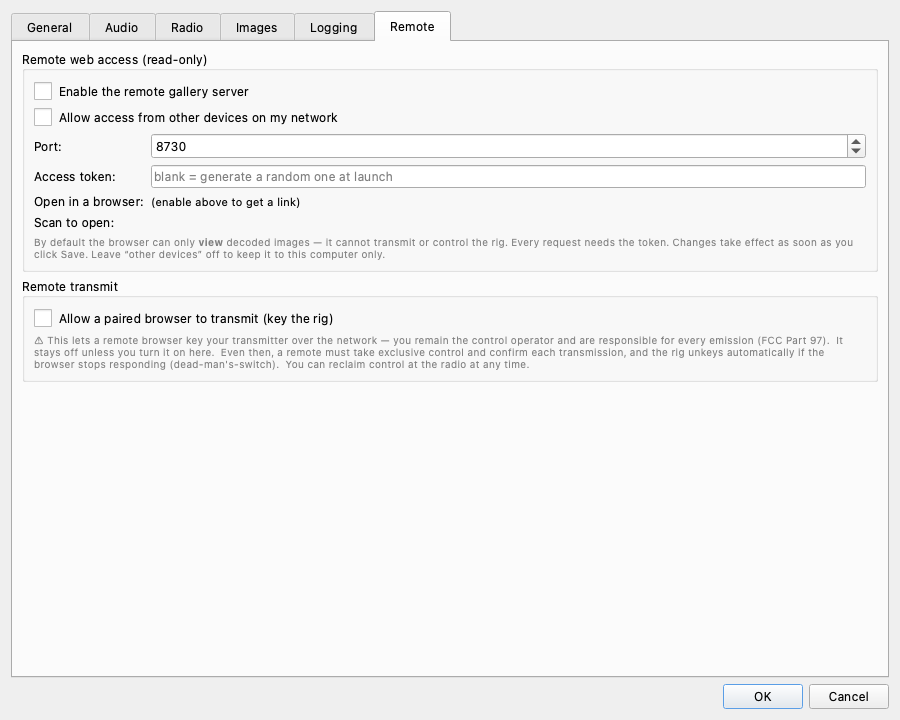Go to the Images tab
This screenshot has width=900, height=720.
[x=257, y=28]
